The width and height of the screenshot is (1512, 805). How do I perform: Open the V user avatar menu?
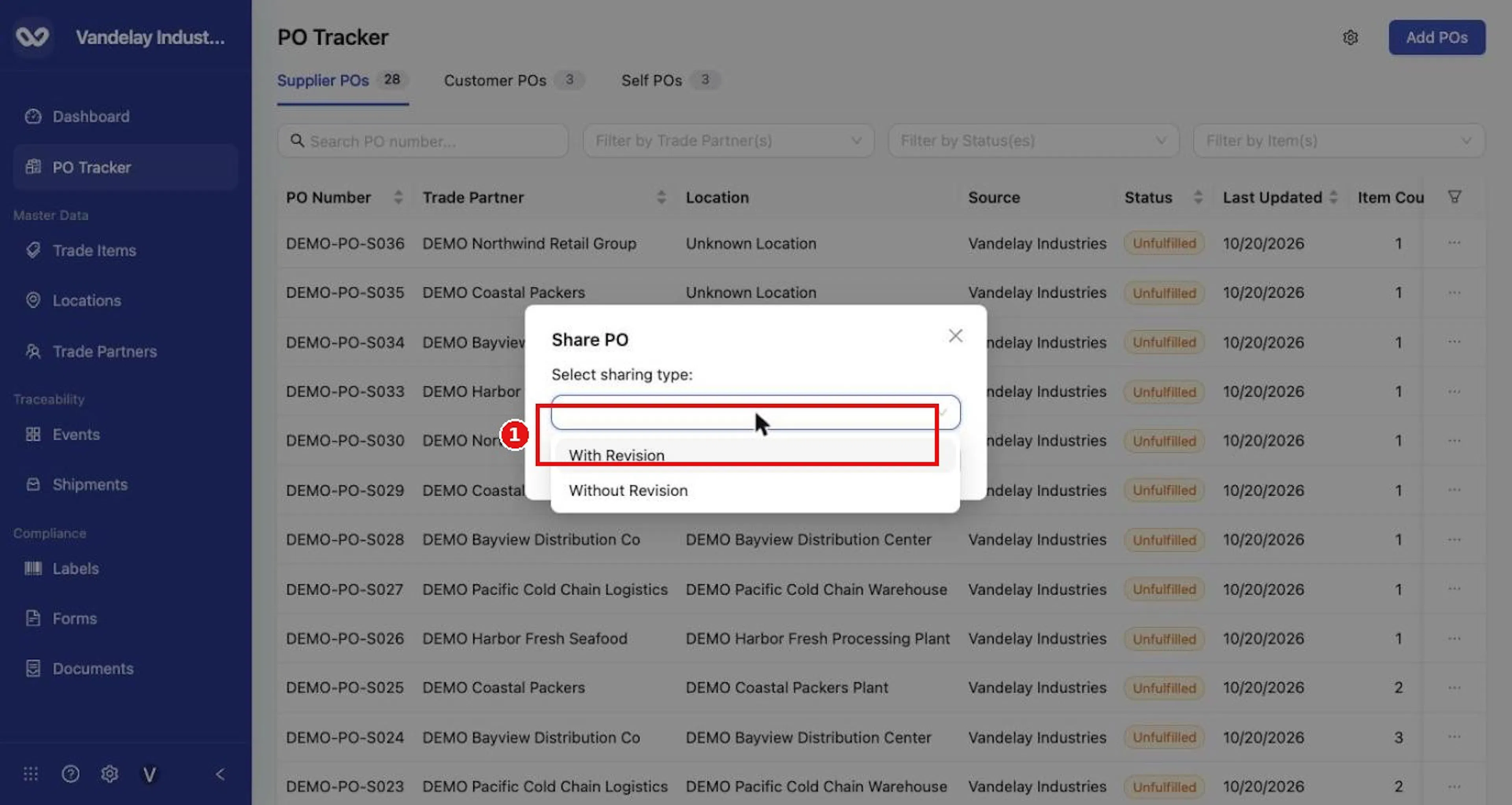pyautogui.click(x=150, y=774)
